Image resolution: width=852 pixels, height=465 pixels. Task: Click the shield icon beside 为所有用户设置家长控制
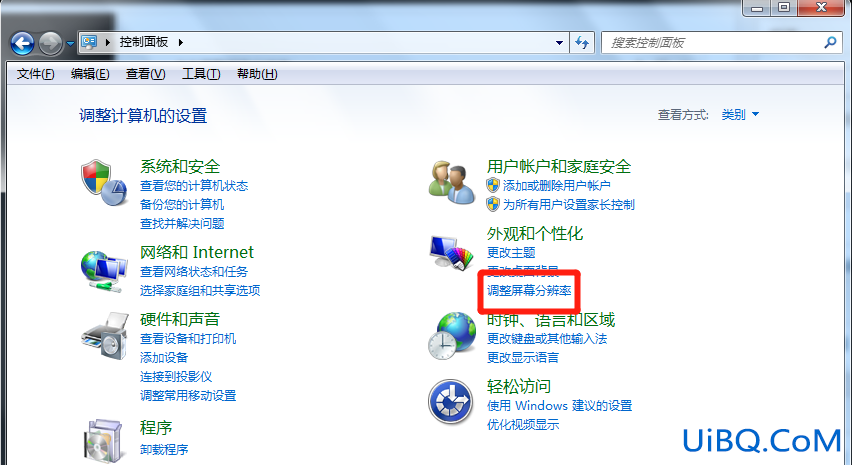coord(493,204)
